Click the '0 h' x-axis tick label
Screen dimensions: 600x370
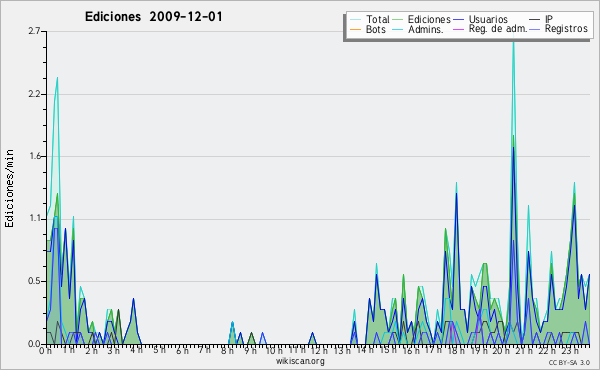pos(45,351)
